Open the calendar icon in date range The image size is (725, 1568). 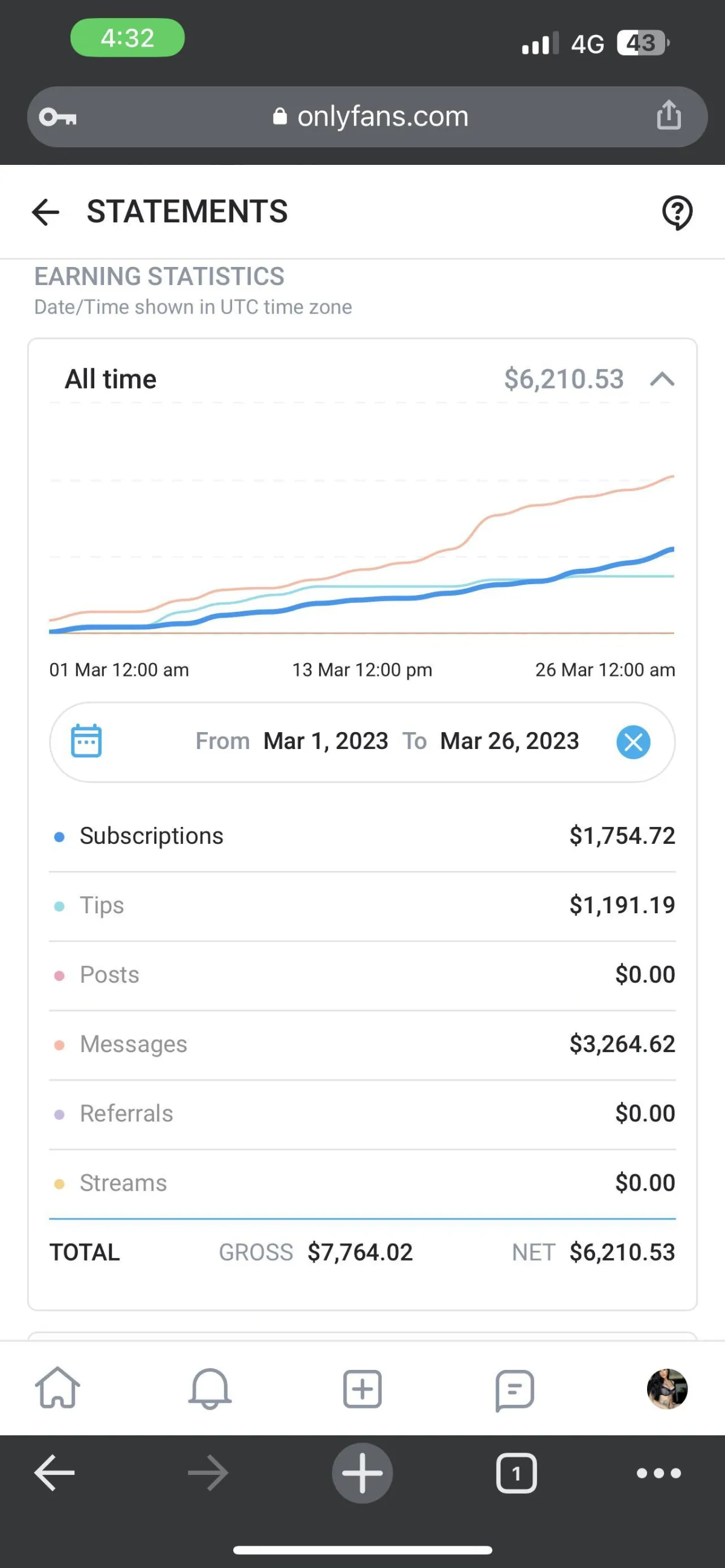click(86, 741)
